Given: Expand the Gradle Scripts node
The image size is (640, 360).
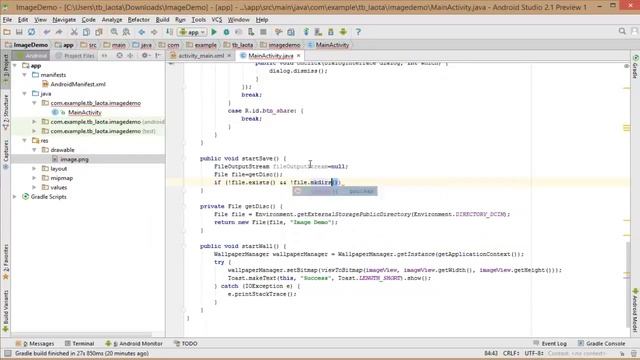Looking at the screenshot, I should click(x=15, y=197).
